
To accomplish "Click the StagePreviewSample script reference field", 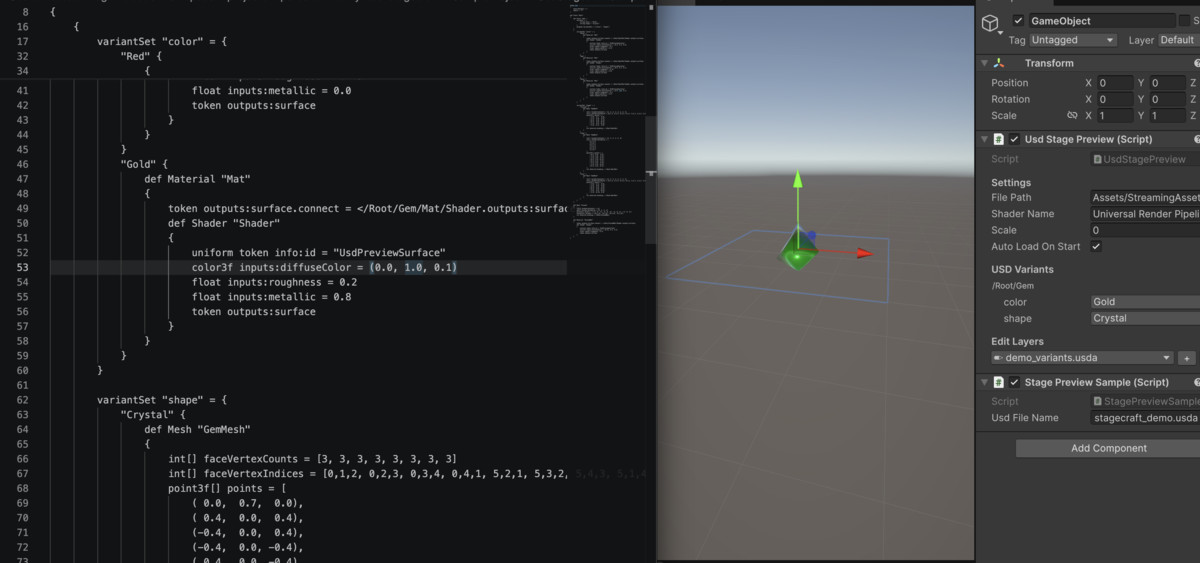I will pos(1145,401).
